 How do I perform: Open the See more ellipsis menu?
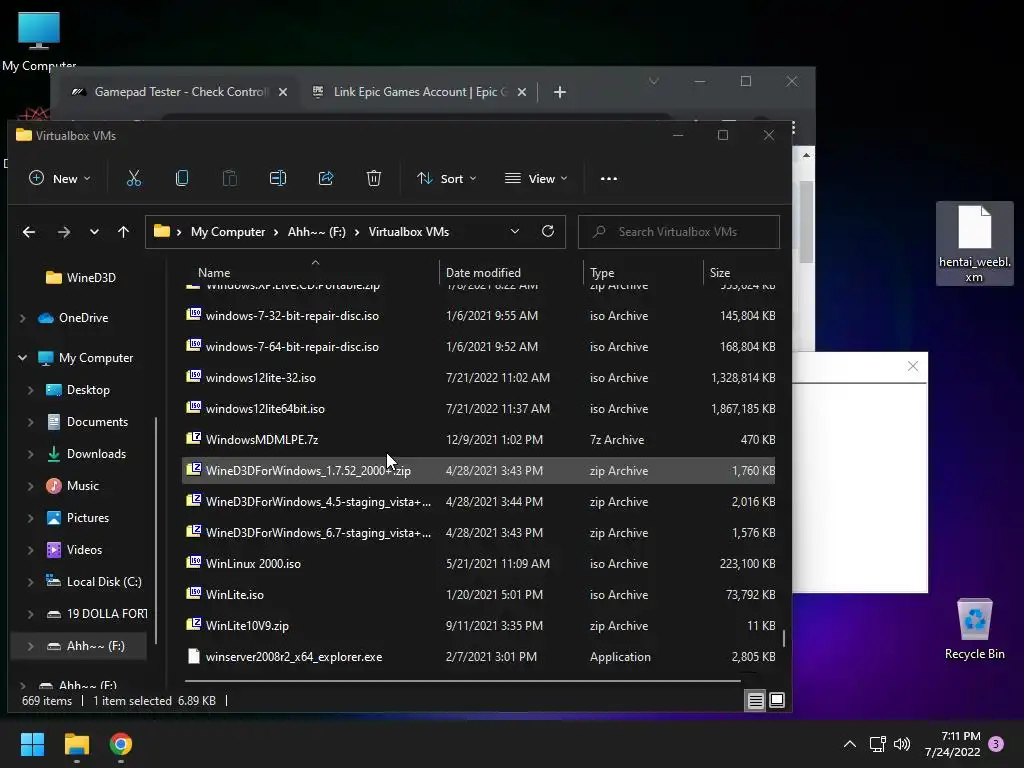pyautogui.click(x=609, y=178)
